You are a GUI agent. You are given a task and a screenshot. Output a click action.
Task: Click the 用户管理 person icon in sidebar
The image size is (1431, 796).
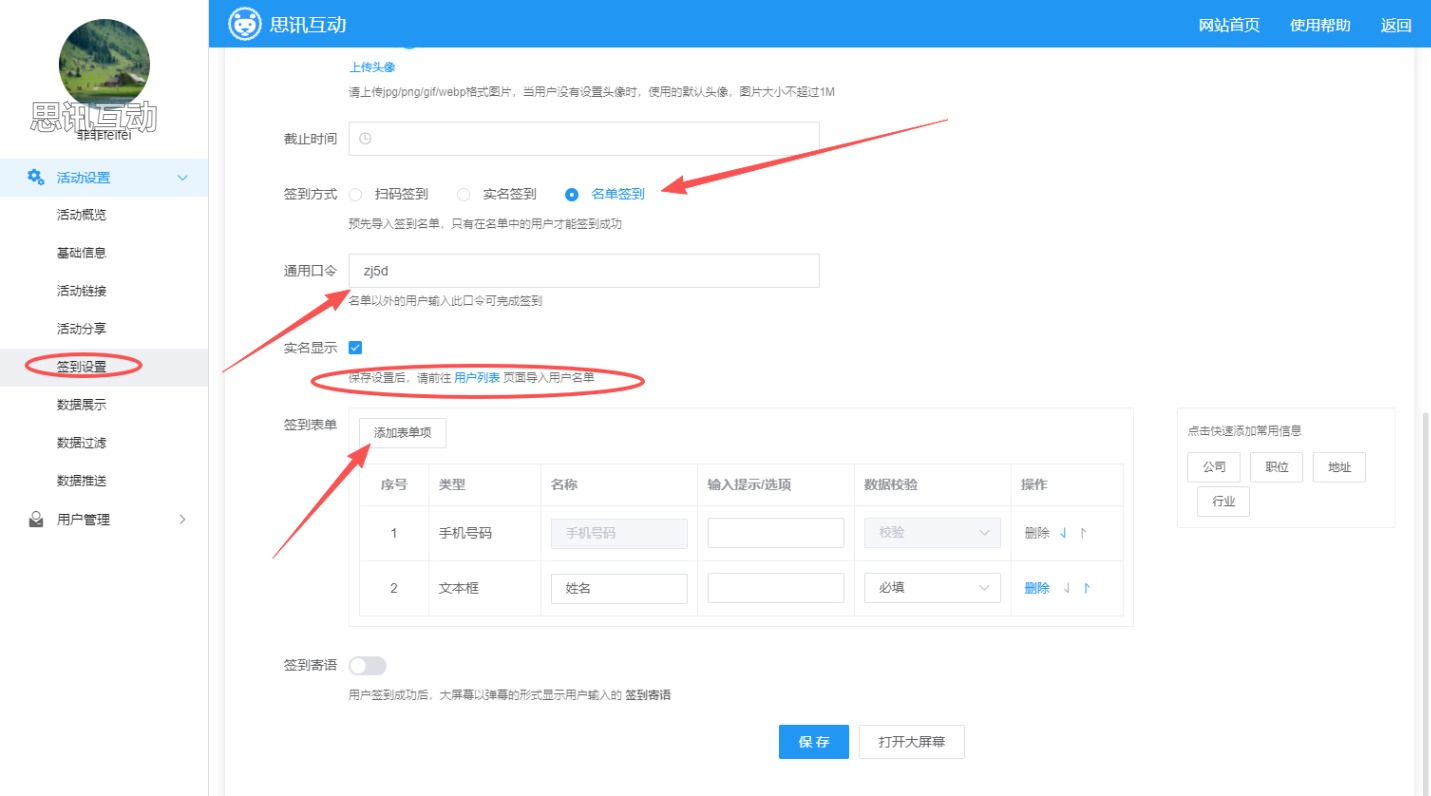(36, 519)
